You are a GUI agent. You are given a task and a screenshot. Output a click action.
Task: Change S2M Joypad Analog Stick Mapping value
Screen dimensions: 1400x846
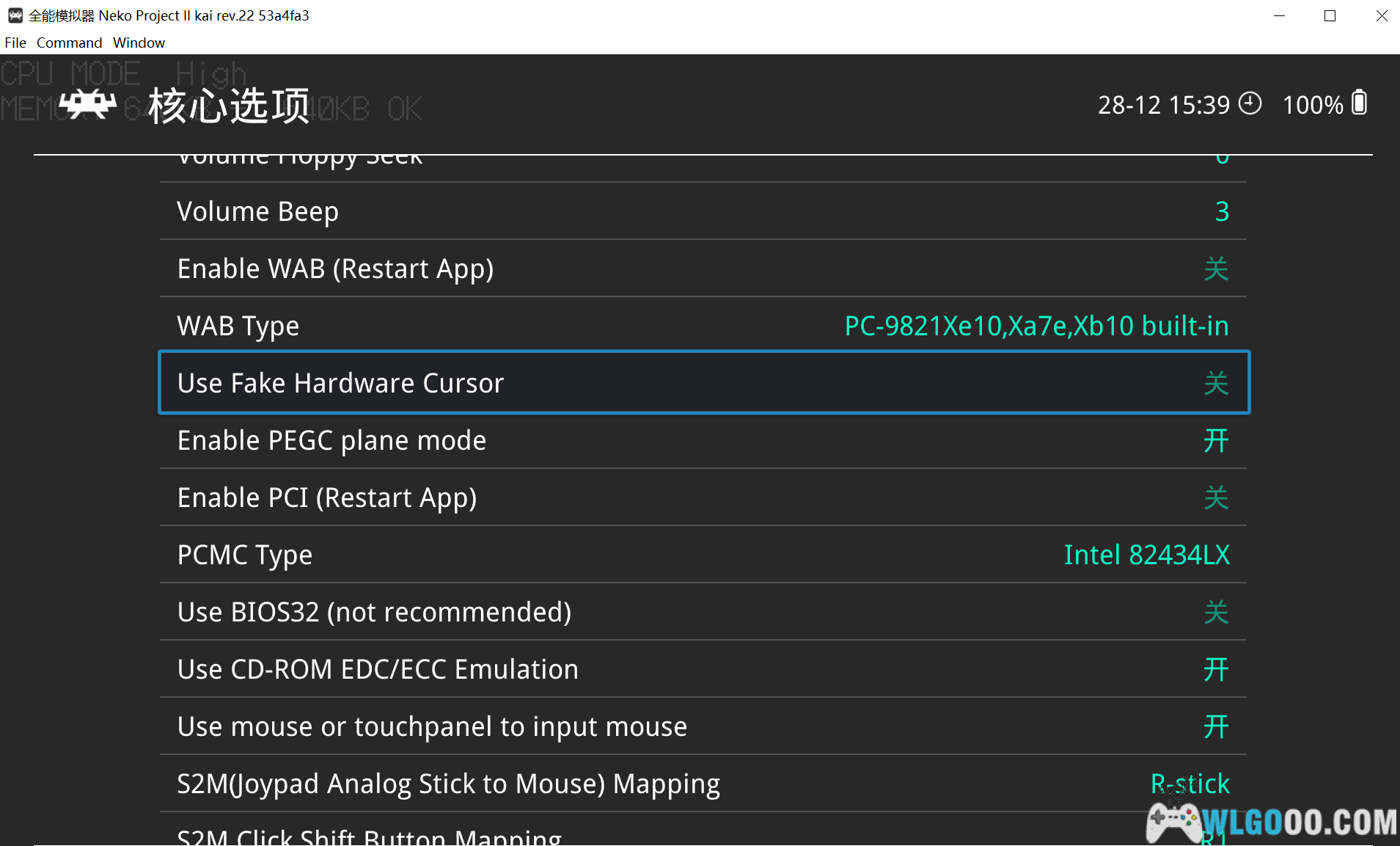click(x=703, y=784)
